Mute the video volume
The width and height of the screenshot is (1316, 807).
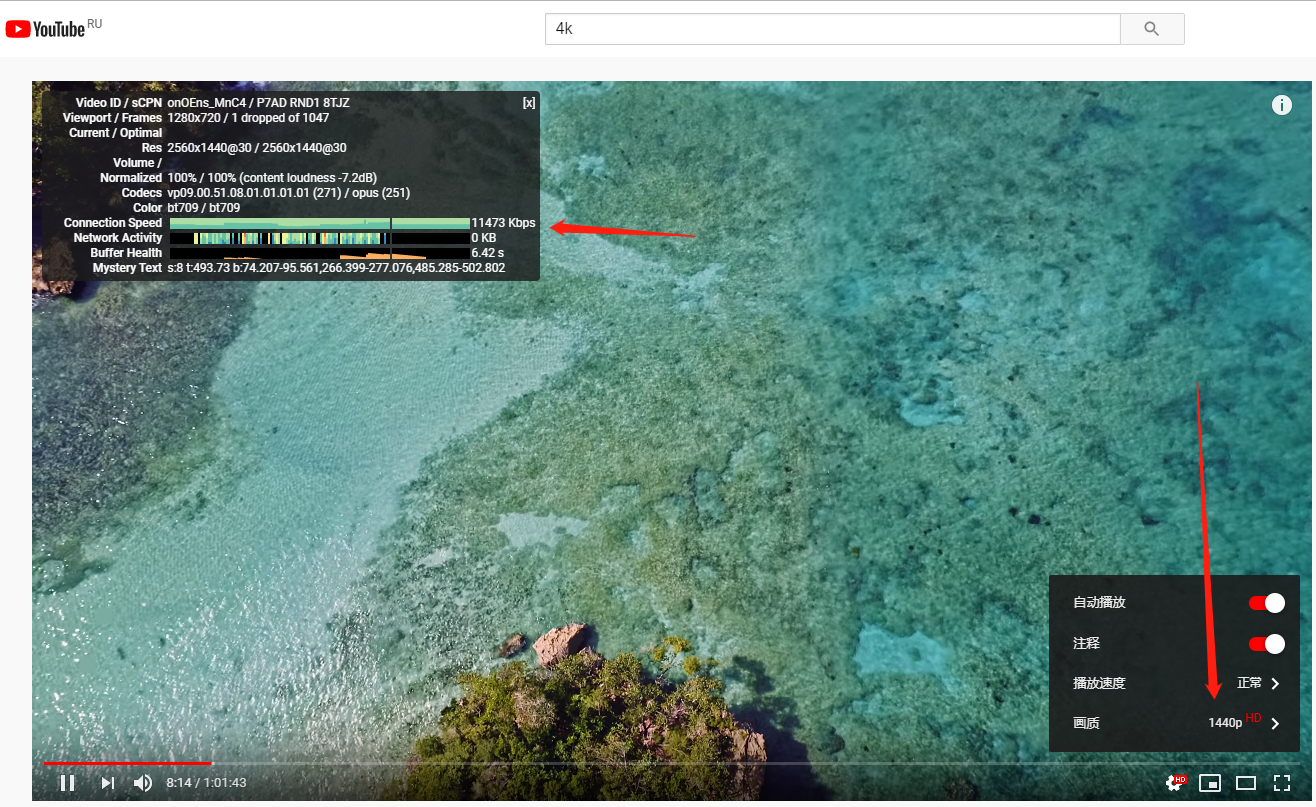[x=143, y=783]
